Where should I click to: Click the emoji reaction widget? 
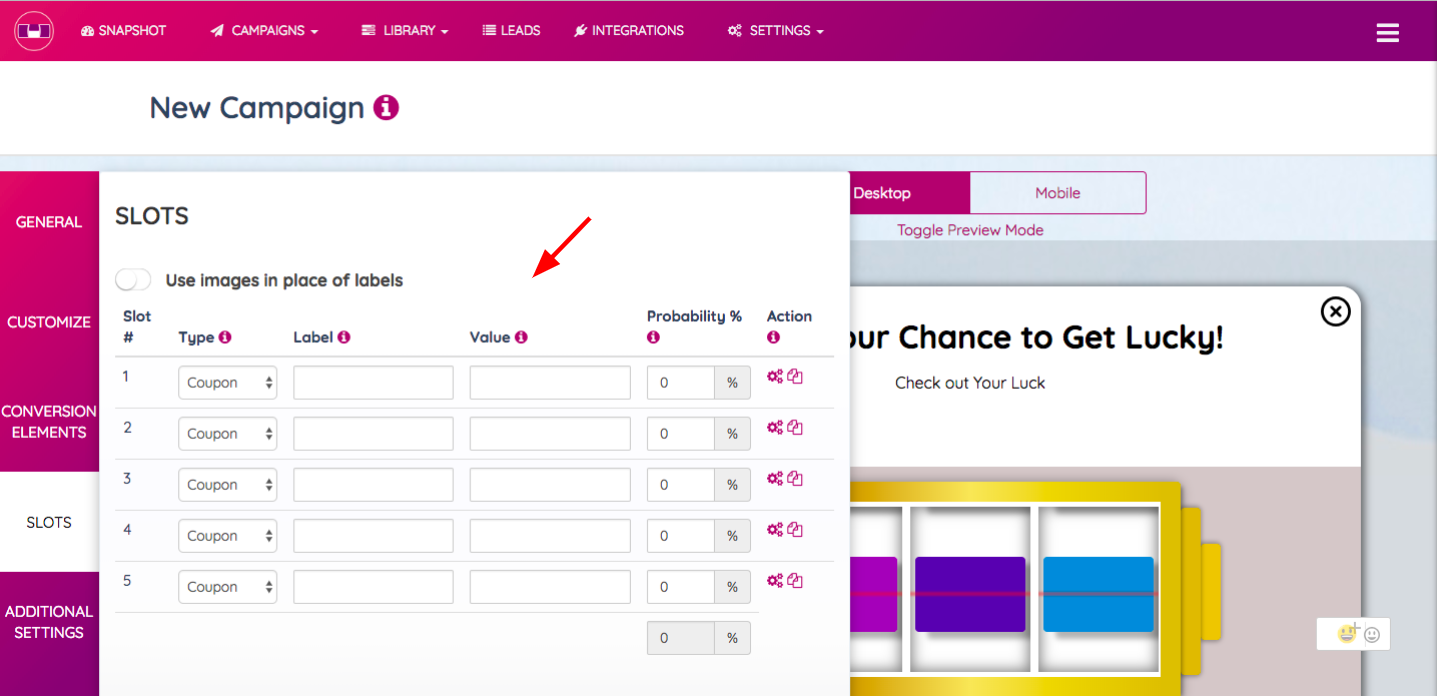1353,634
